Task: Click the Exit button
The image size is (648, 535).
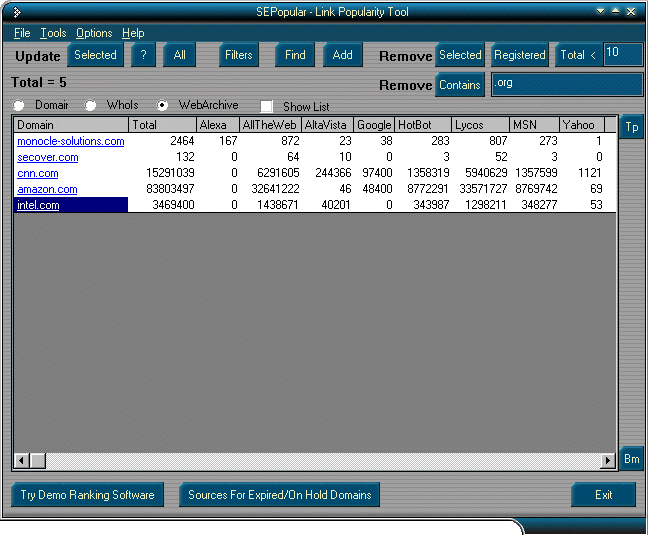Action: pos(603,495)
